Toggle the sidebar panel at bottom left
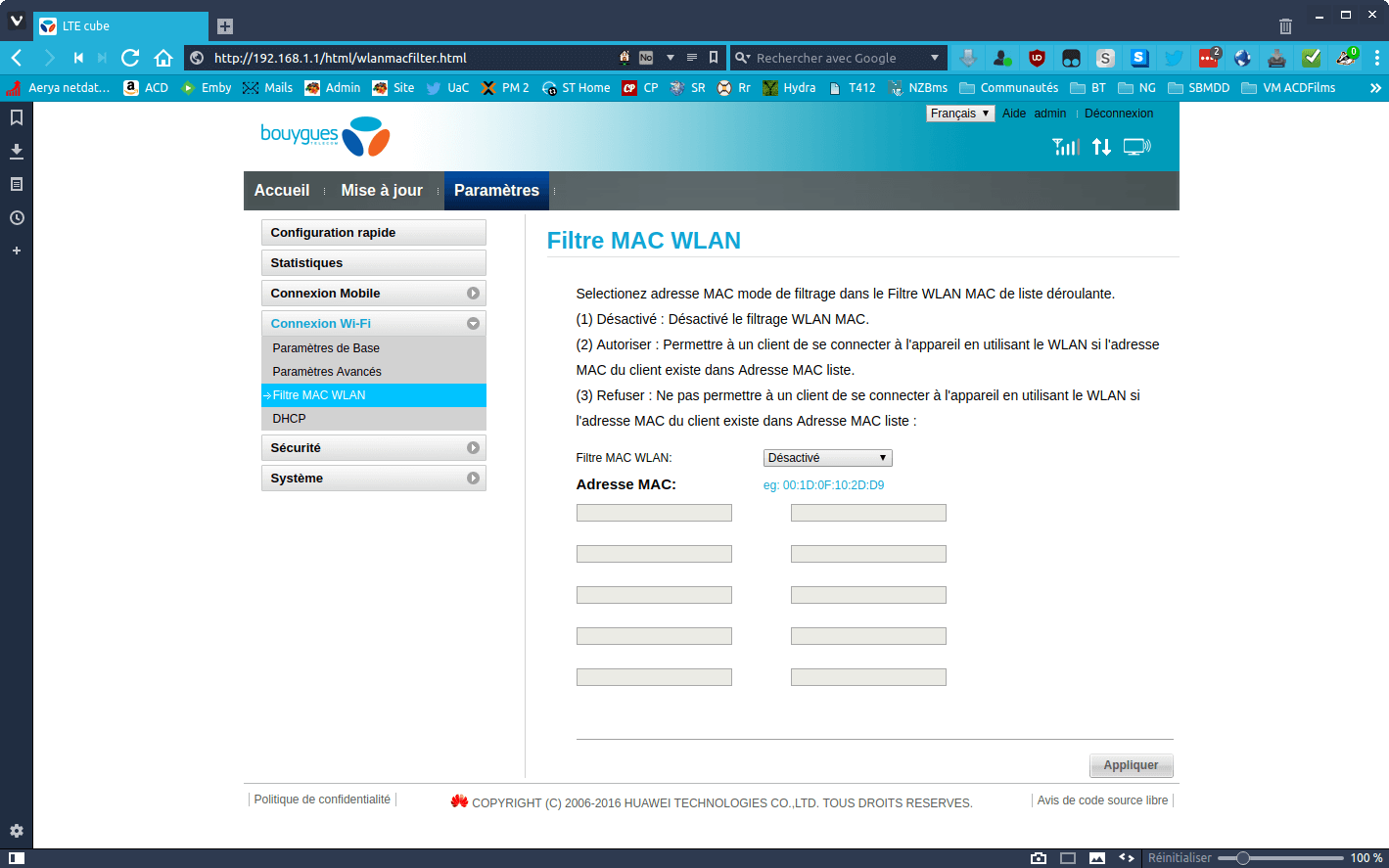The image size is (1389, 868). pos(17,858)
